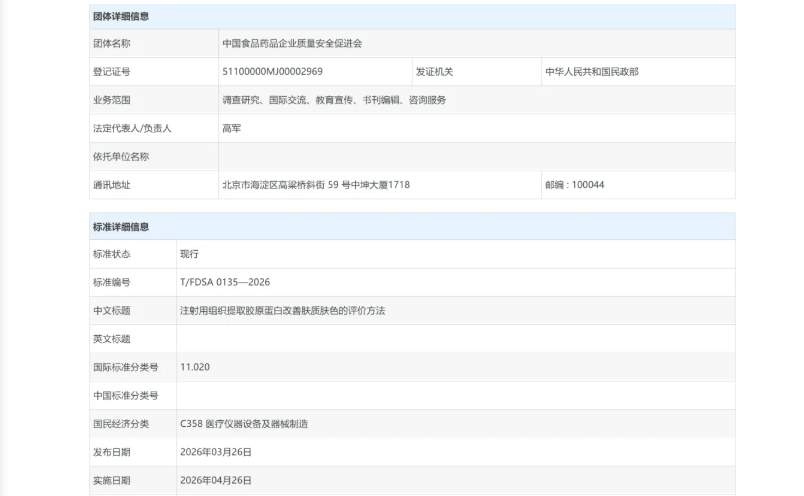Select legal representative name 高军
Image resolution: width=804 pixels, height=496 pixels.
[x=231, y=128]
